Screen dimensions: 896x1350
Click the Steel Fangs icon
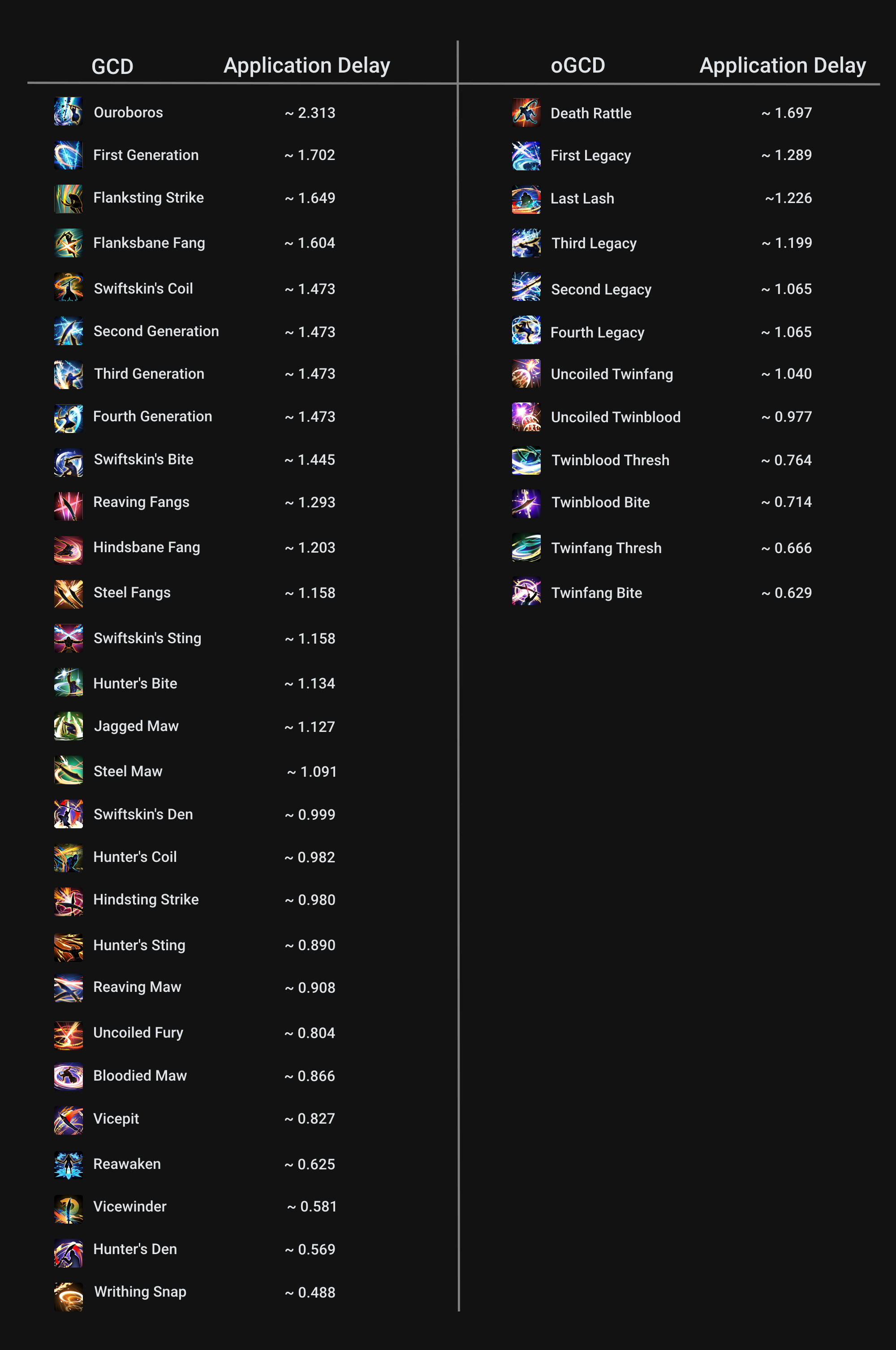69,594
